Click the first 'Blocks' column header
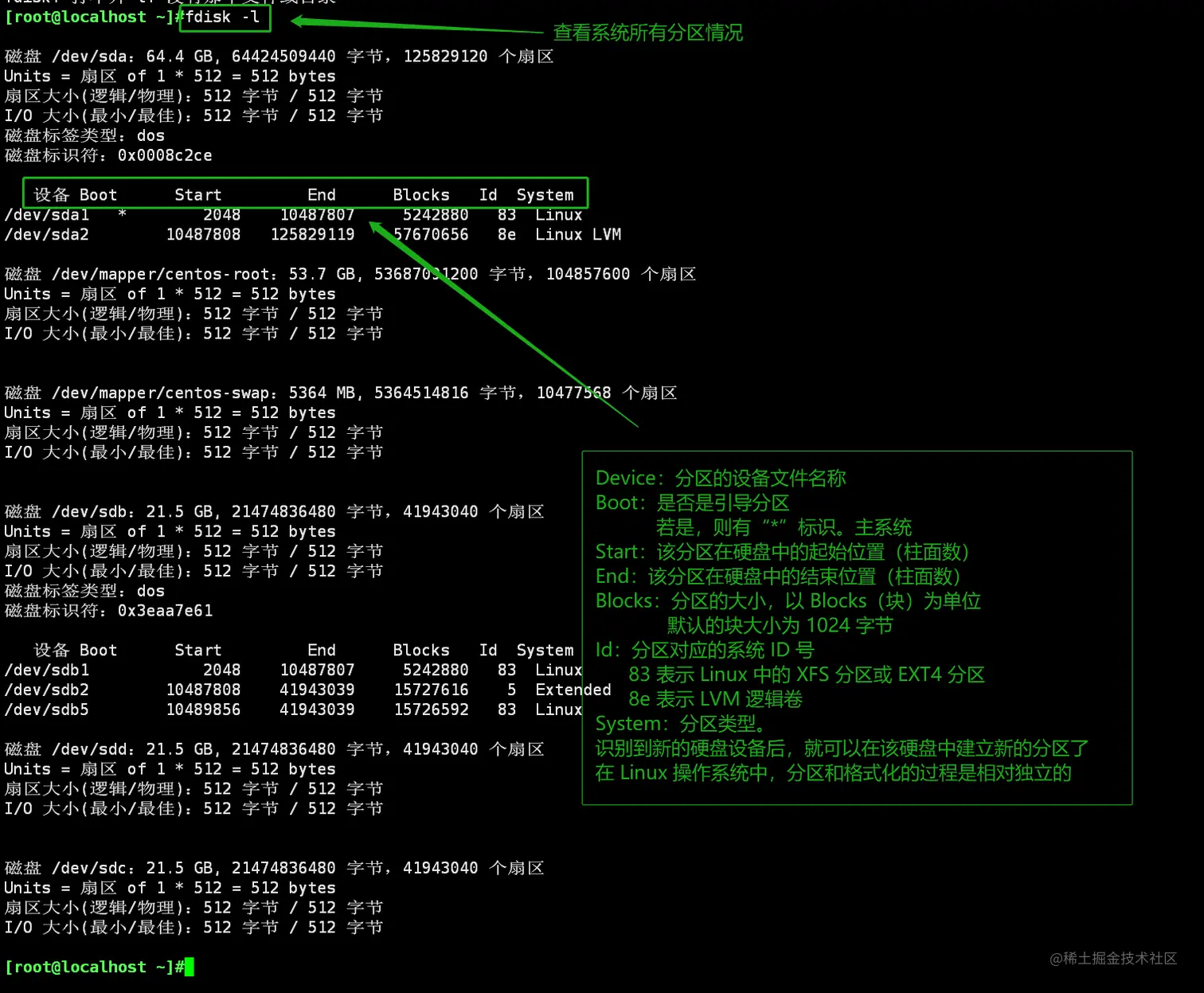1204x993 pixels. (421, 195)
